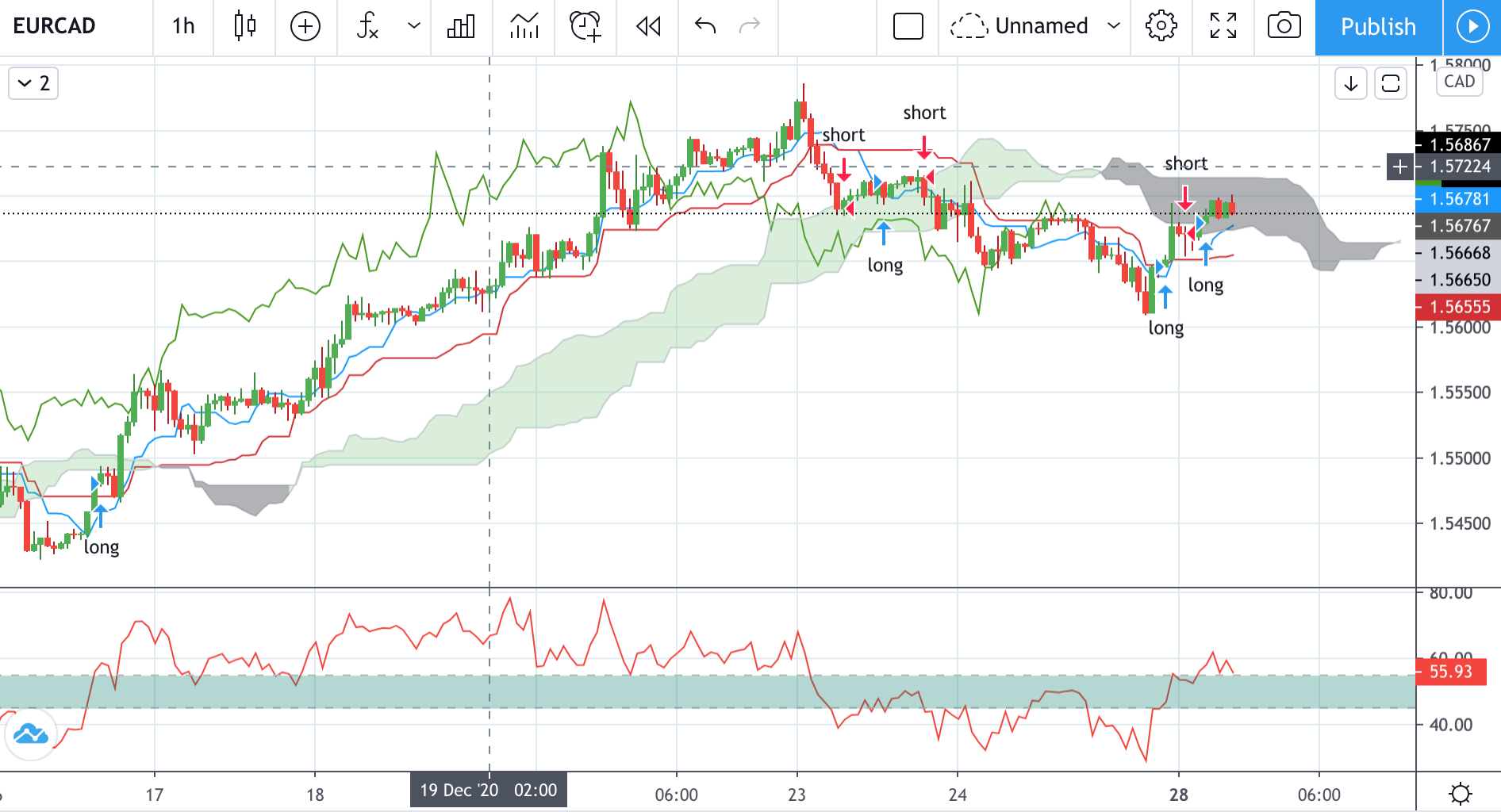Expand the Unnamed layout dropdown arrow

tap(1114, 26)
